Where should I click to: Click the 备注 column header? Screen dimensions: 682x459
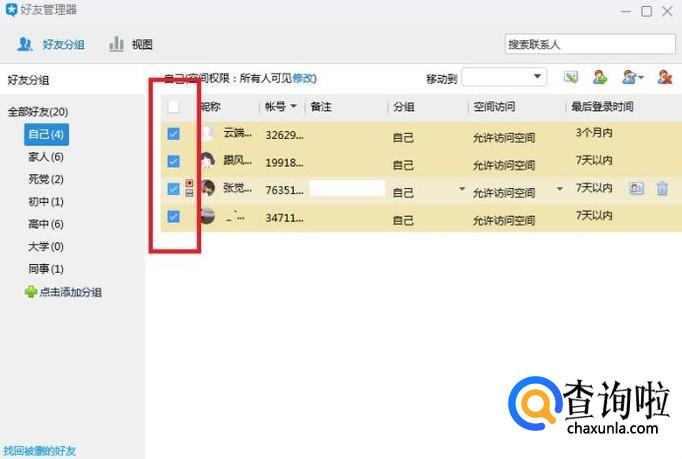point(321,107)
